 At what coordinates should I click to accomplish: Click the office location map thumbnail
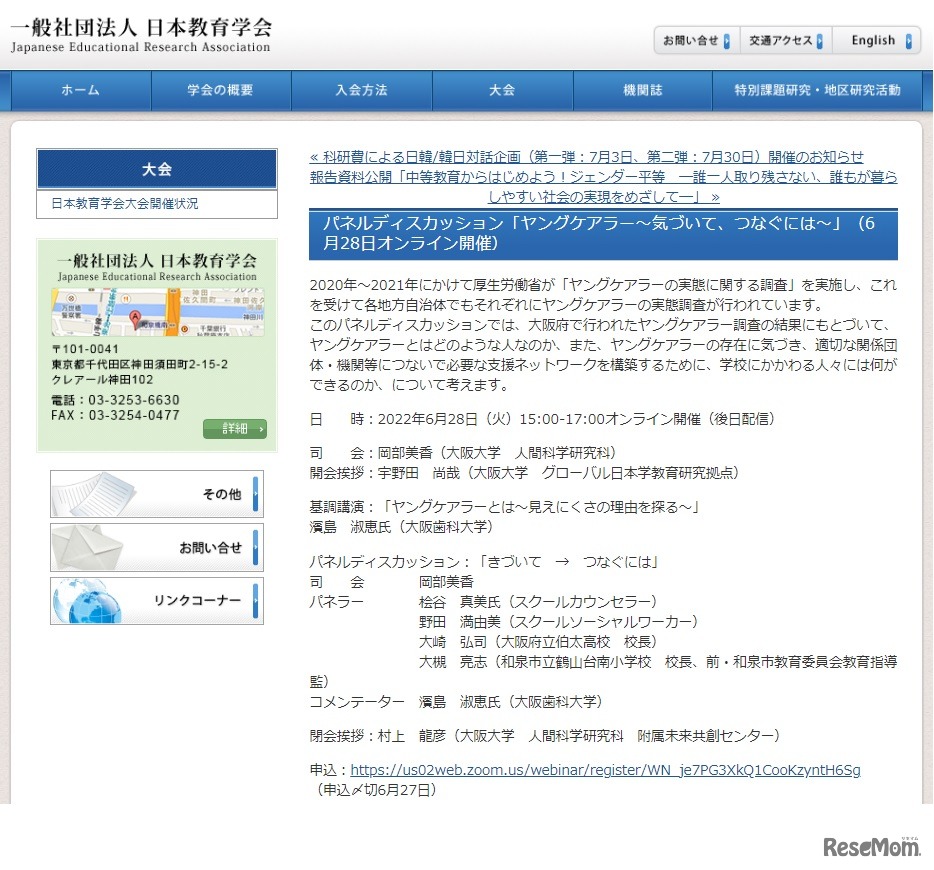pyautogui.click(x=157, y=312)
